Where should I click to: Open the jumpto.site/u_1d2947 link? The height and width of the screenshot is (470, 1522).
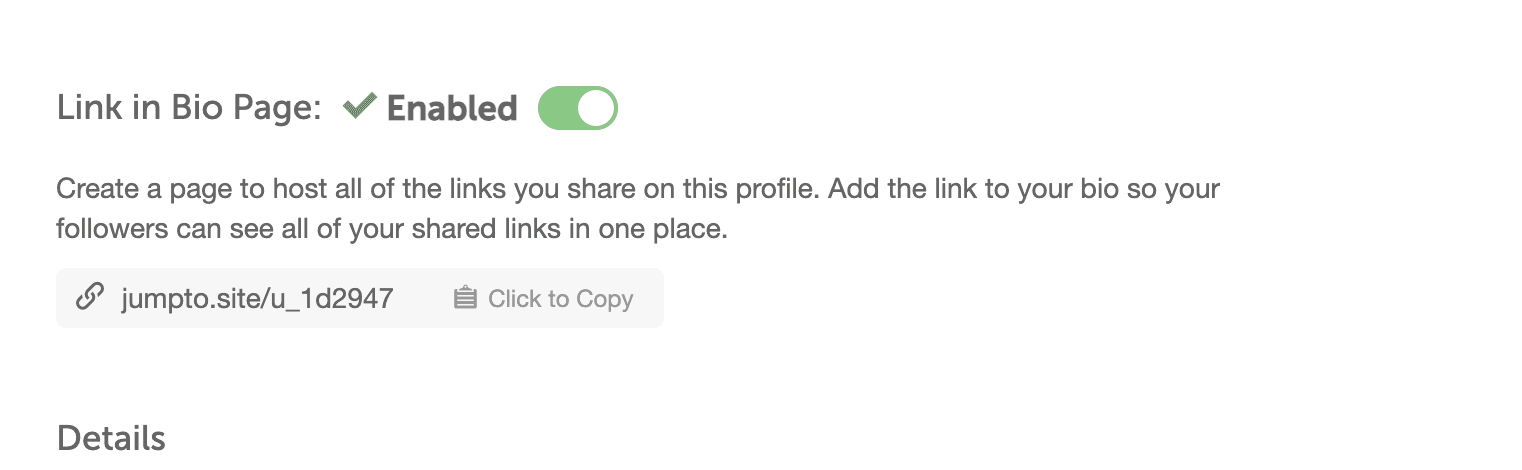257,298
